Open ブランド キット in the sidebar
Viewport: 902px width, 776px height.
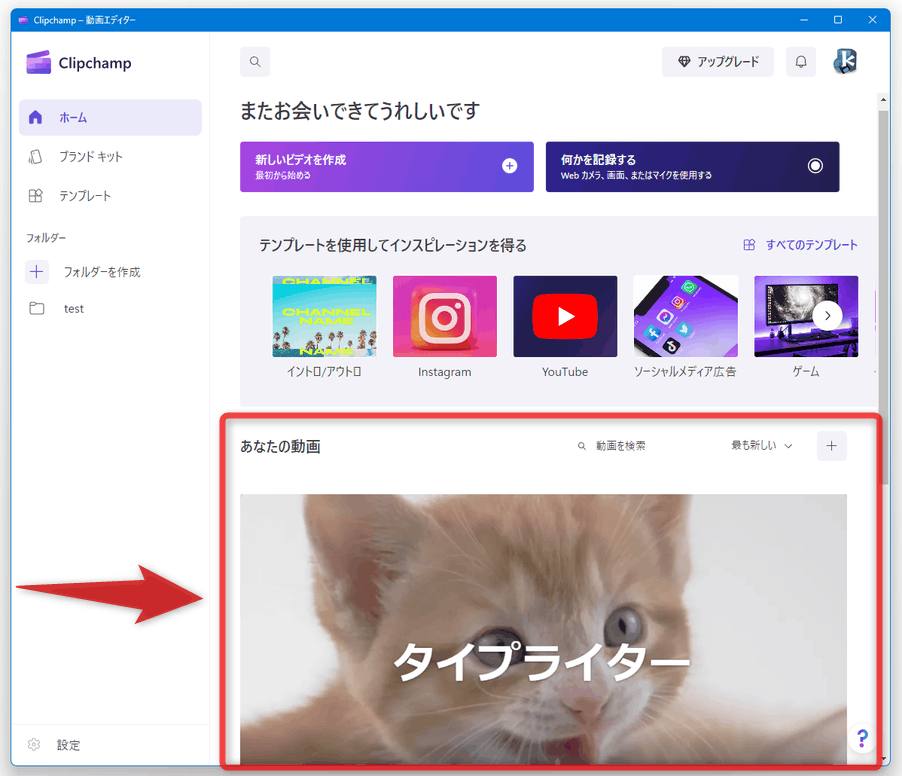[x=110, y=156]
